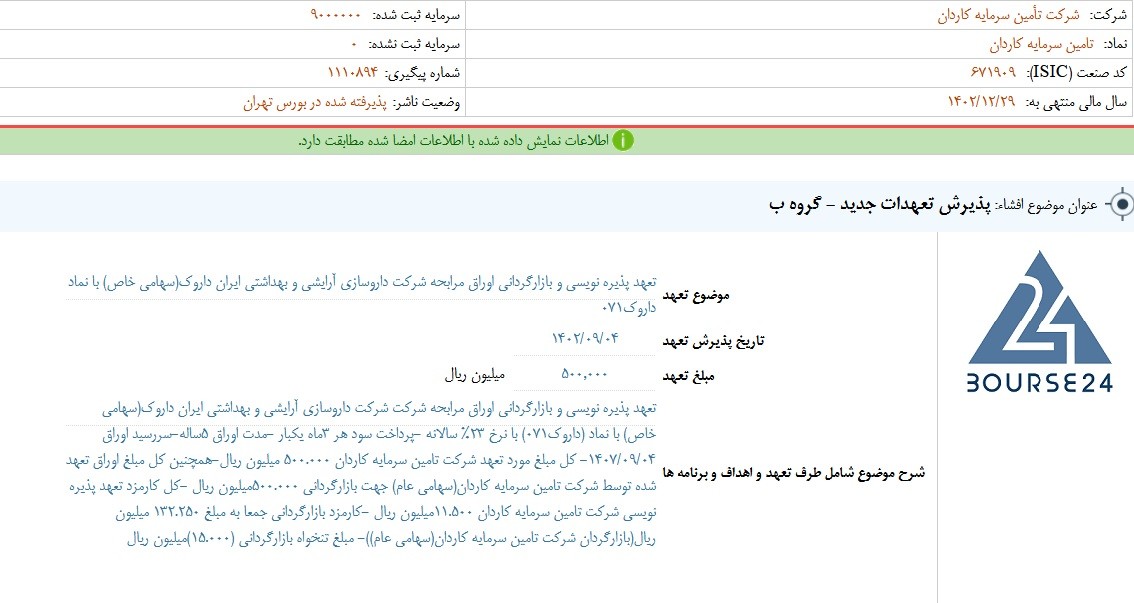Screen dimensions: 1134x603
Task: Select the registered capital value ۹۰۰۰۰۰۰
Action: pos(335,14)
